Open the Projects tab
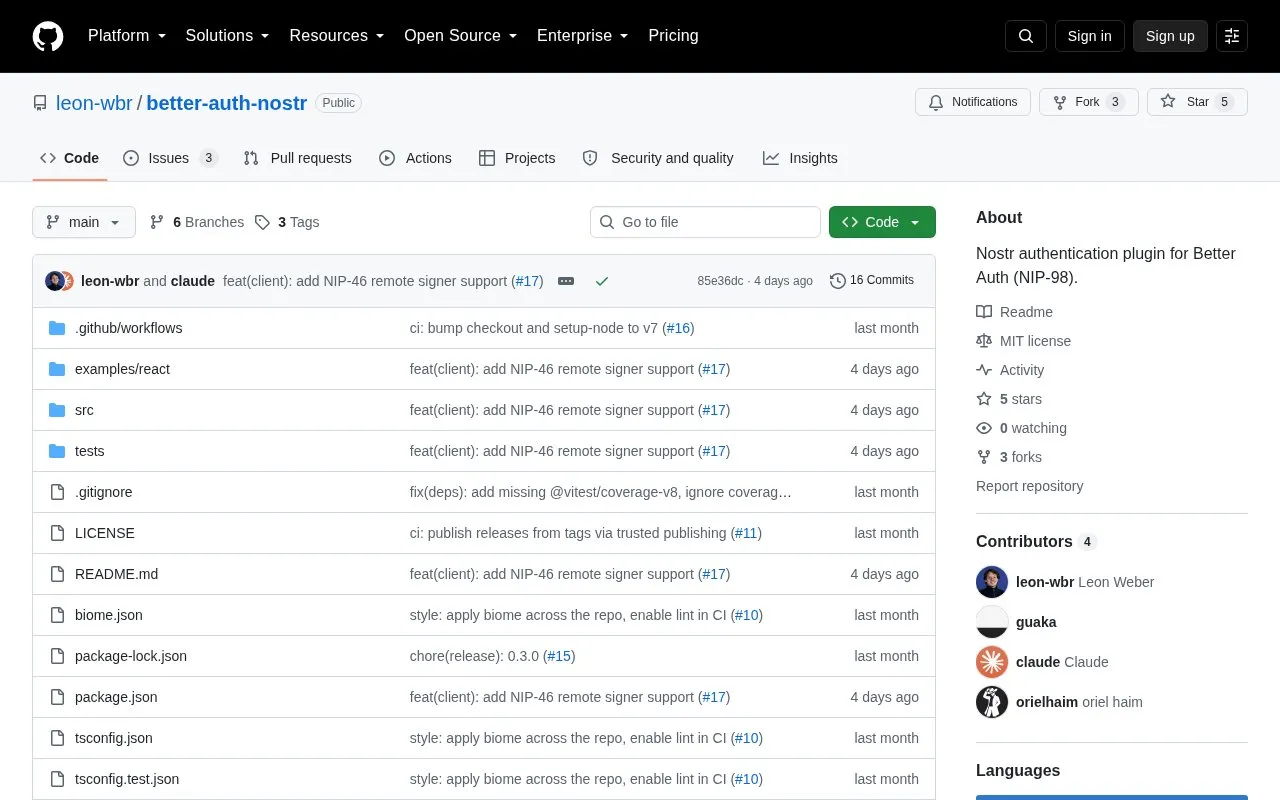Viewport: 1280px width, 800px height. point(517,158)
